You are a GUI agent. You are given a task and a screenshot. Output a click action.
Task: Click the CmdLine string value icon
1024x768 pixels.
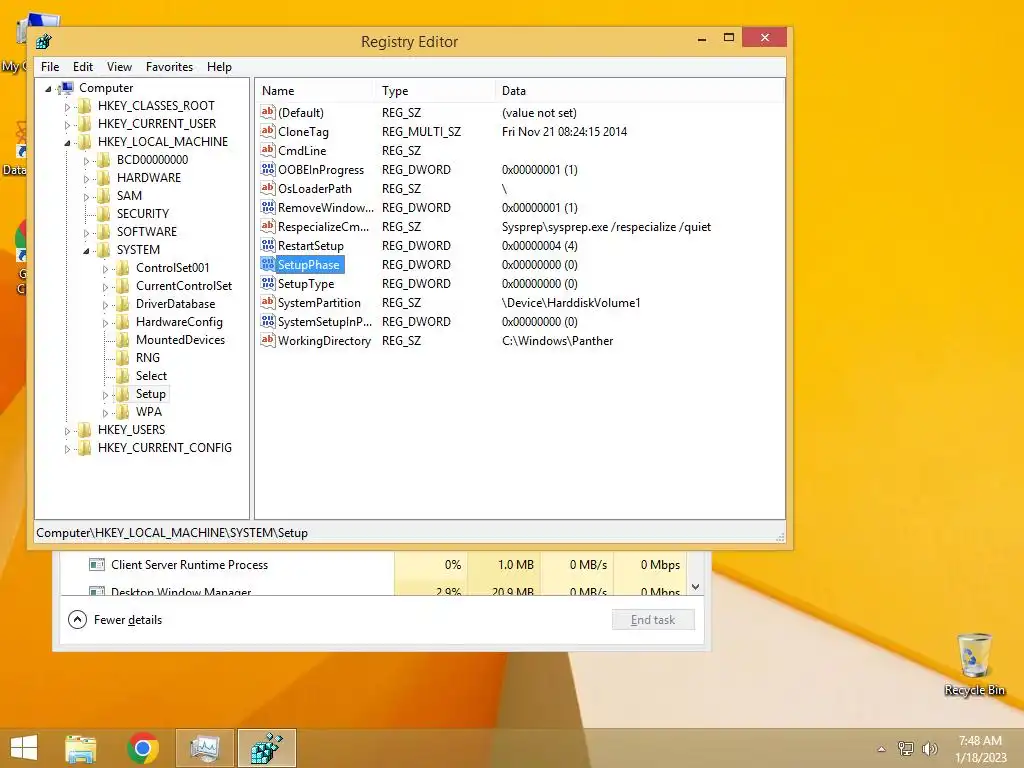click(268, 150)
